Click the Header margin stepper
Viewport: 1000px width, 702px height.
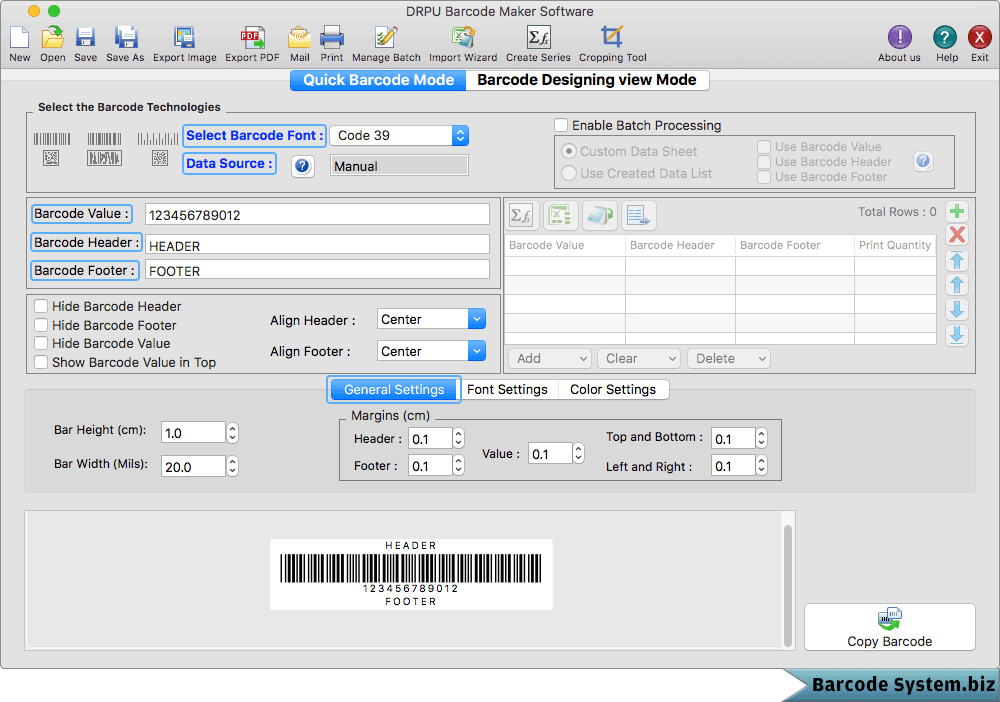459,439
